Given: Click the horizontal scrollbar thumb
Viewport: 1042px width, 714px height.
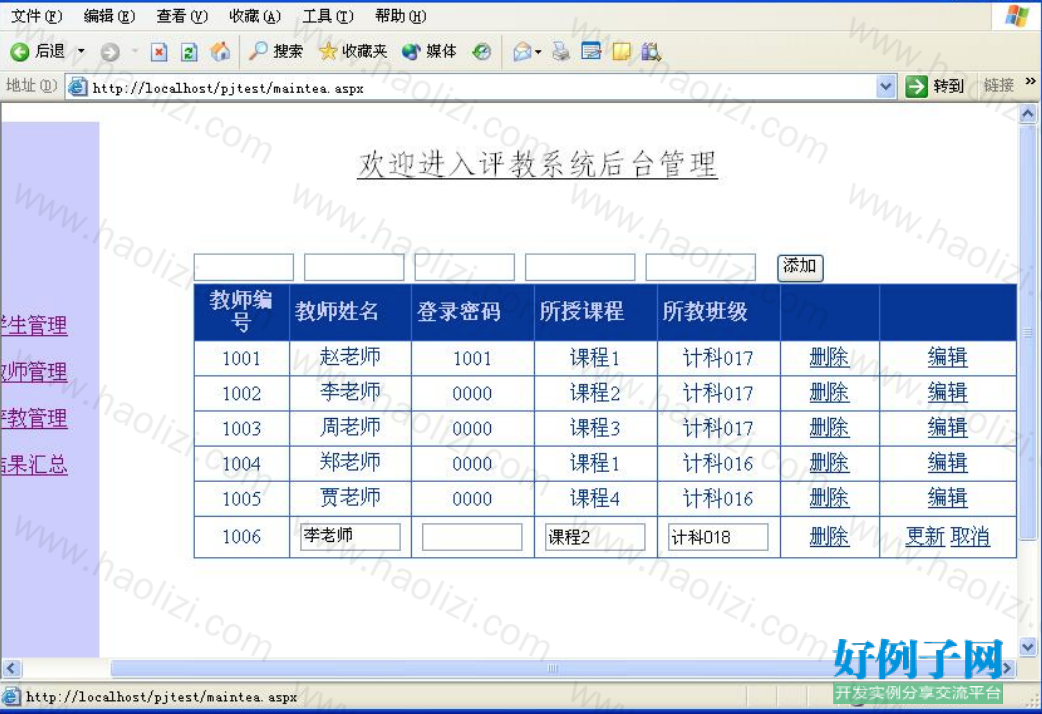Looking at the screenshot, I should (554, 667).
